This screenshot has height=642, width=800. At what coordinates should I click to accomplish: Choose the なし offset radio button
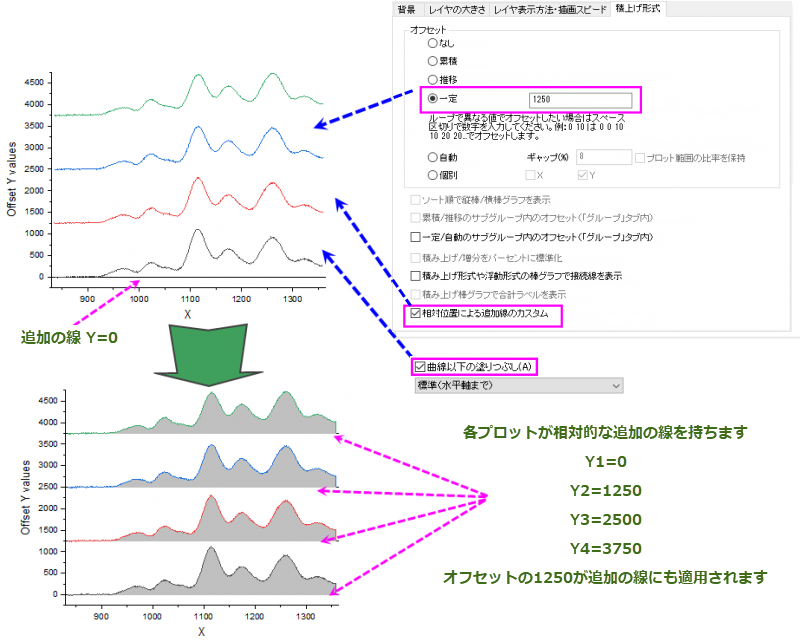[x=432, y=43]
